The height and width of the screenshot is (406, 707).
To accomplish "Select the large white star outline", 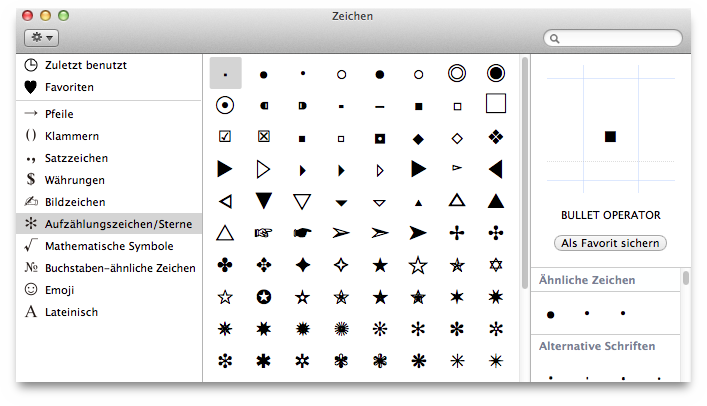I will (x=418, y=265).
